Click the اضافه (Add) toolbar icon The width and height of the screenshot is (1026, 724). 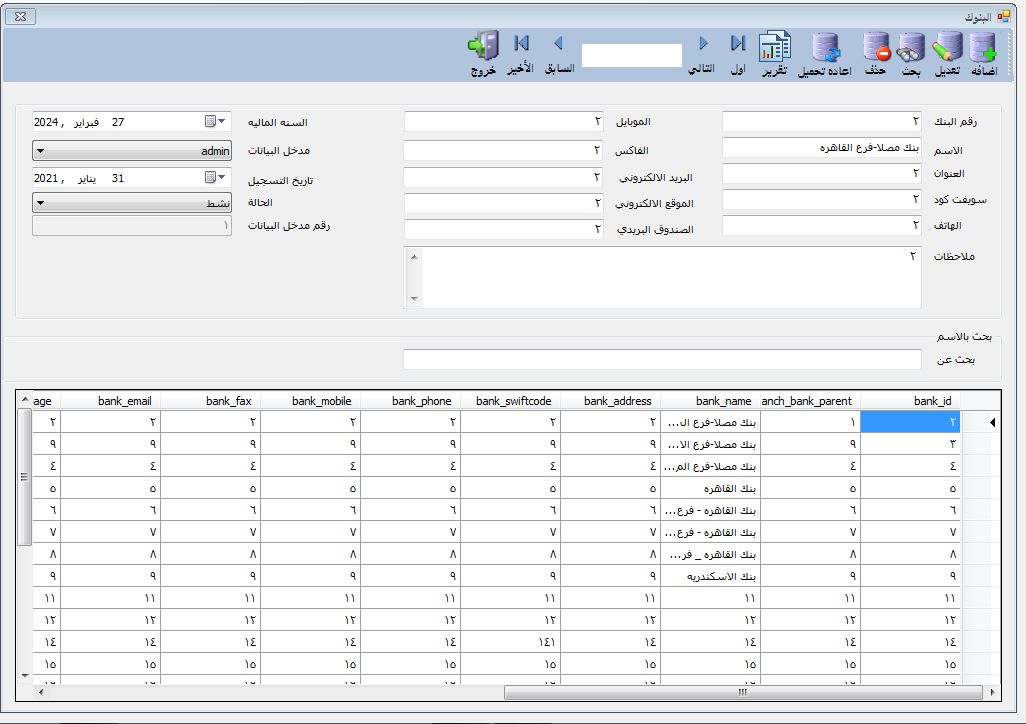click(x=982, y=48)
